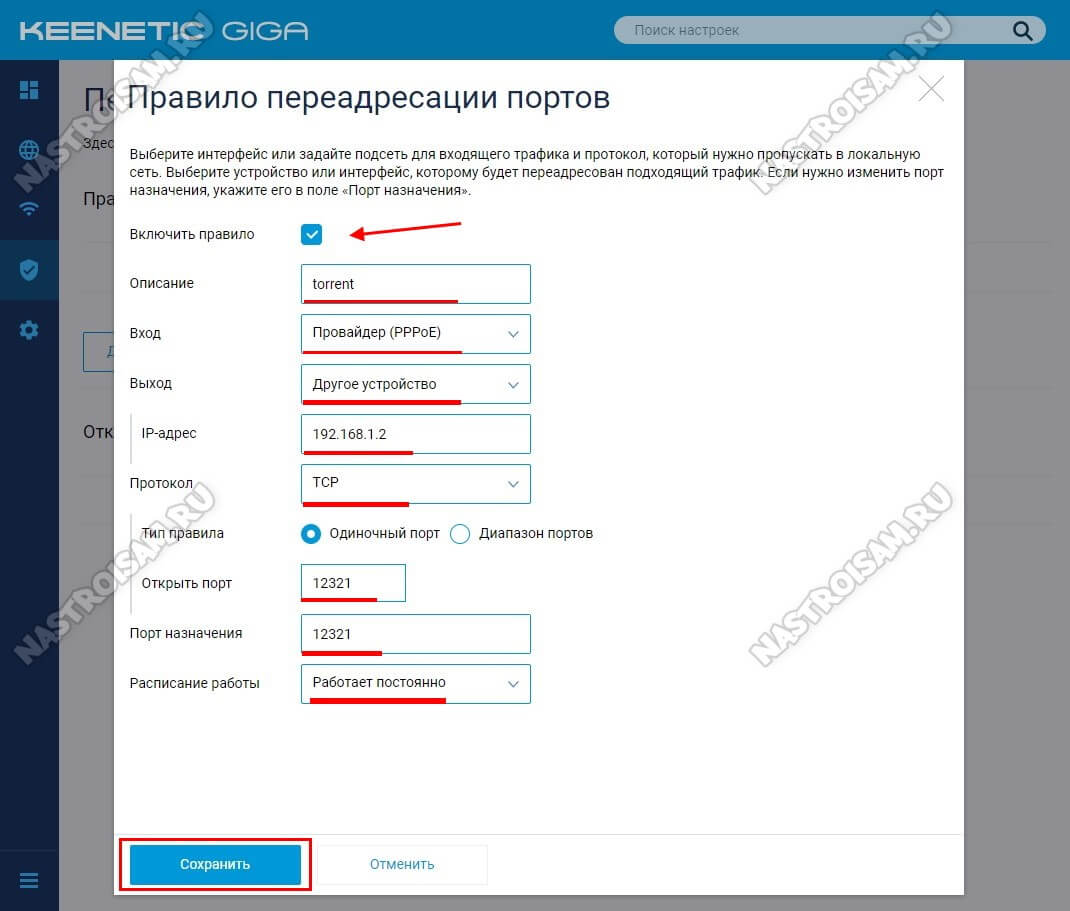Open the Wi-Fi networks sidebar icon
The height and width of the screenshot is (911, 1070).
coord(29,209)
